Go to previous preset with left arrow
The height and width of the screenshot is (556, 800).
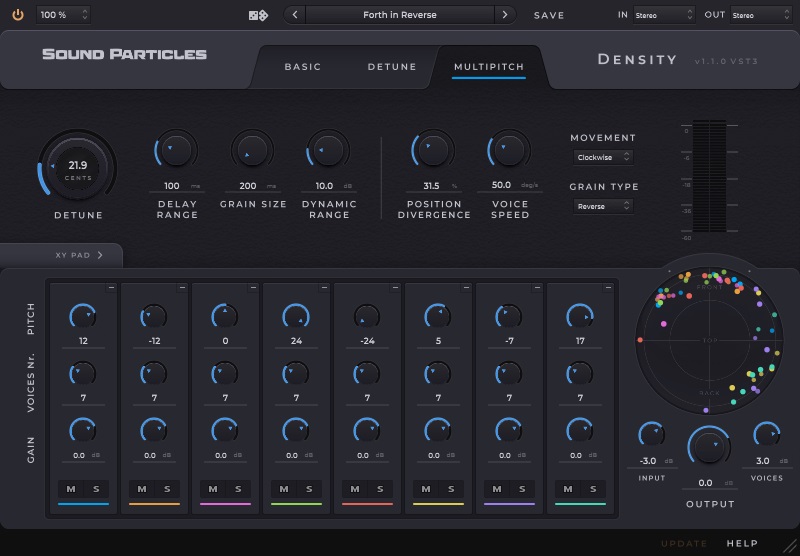pyautogui.click(x=294, y=15)
